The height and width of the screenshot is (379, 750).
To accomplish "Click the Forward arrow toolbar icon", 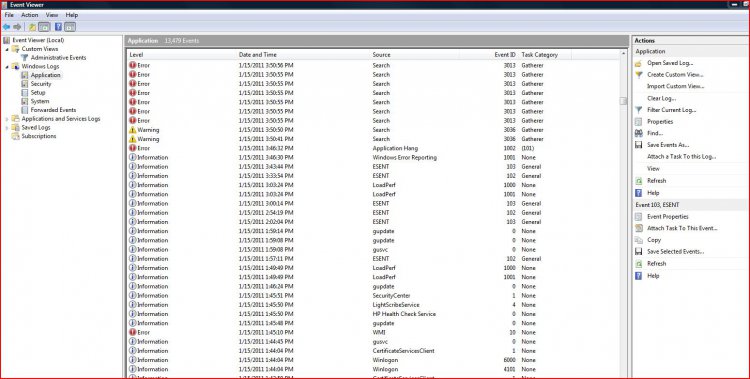I will (18, 27).
